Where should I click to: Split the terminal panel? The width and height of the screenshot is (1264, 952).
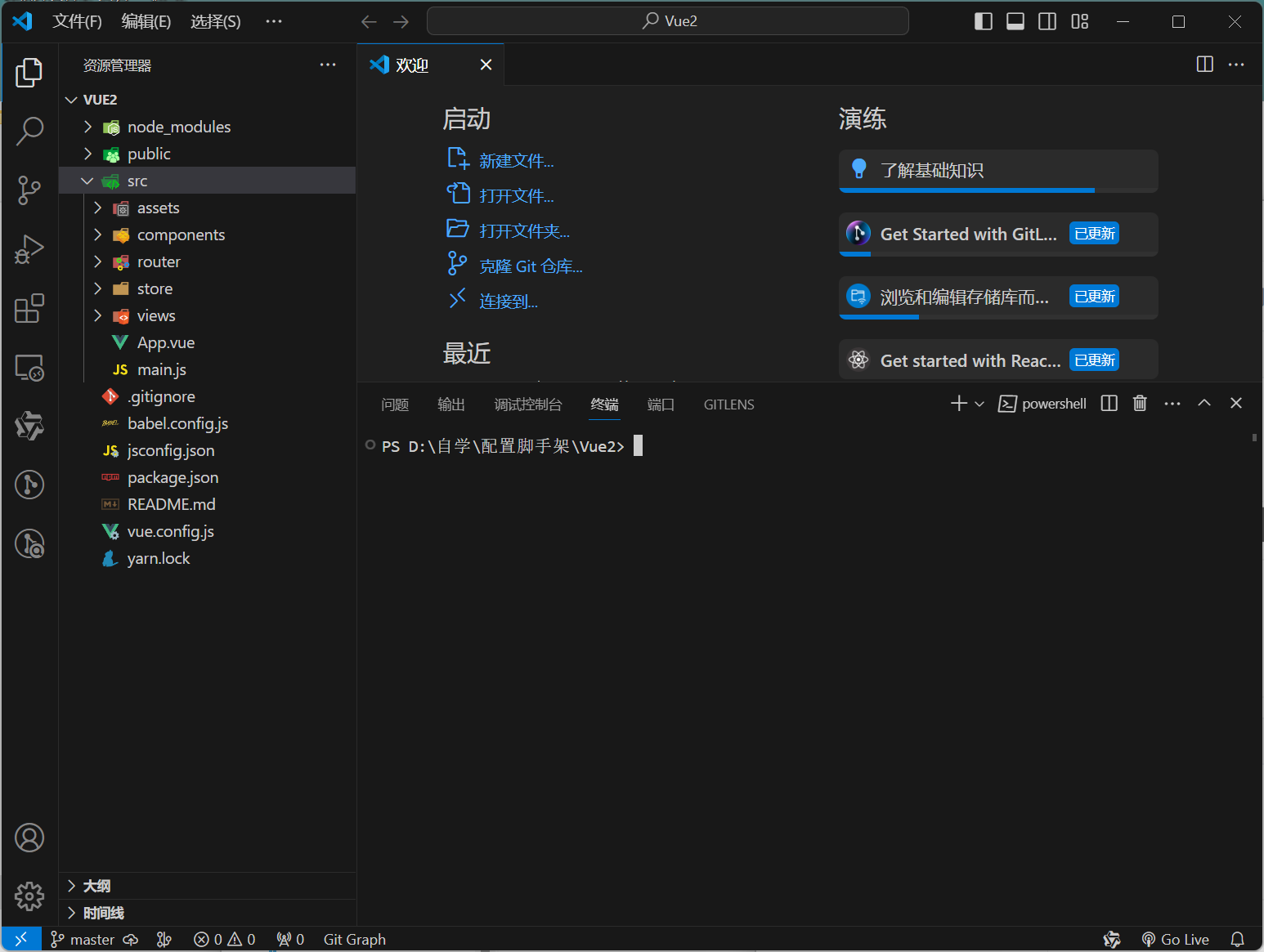(x=1109, y=403)
